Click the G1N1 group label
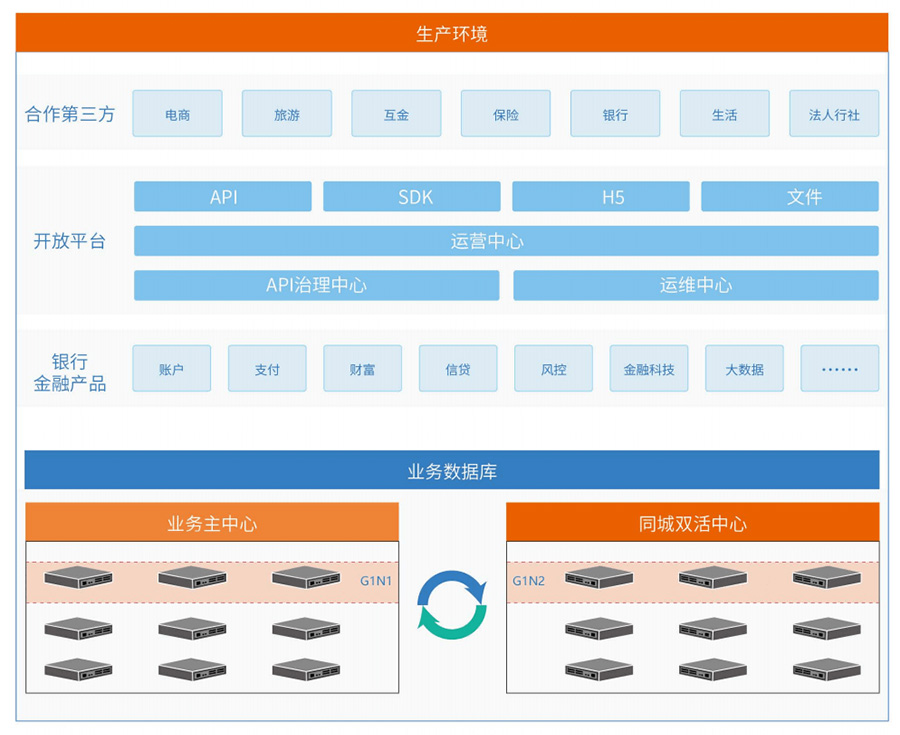 376,581
